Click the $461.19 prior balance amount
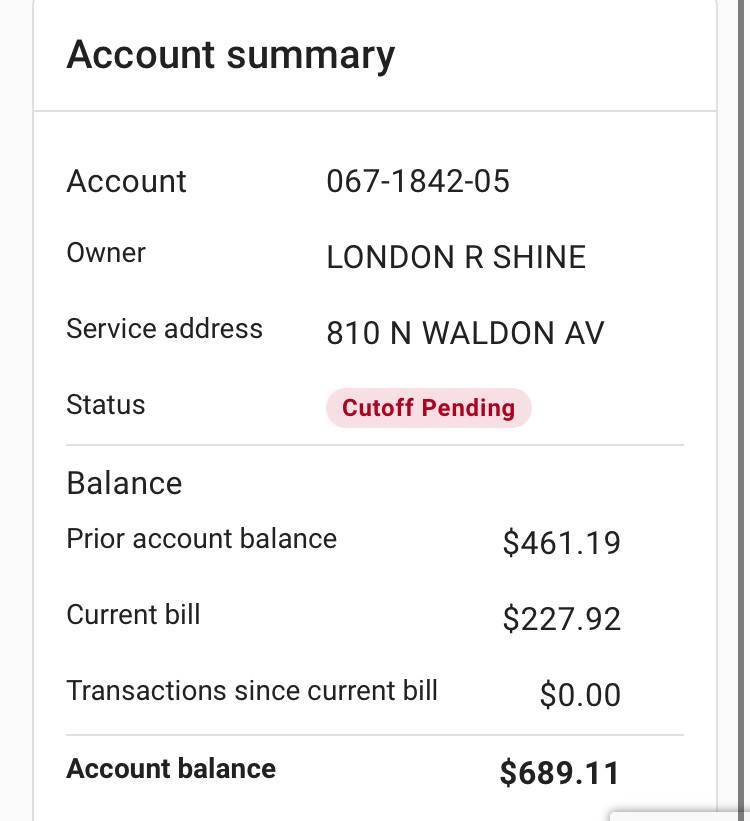 coord(561,543)
